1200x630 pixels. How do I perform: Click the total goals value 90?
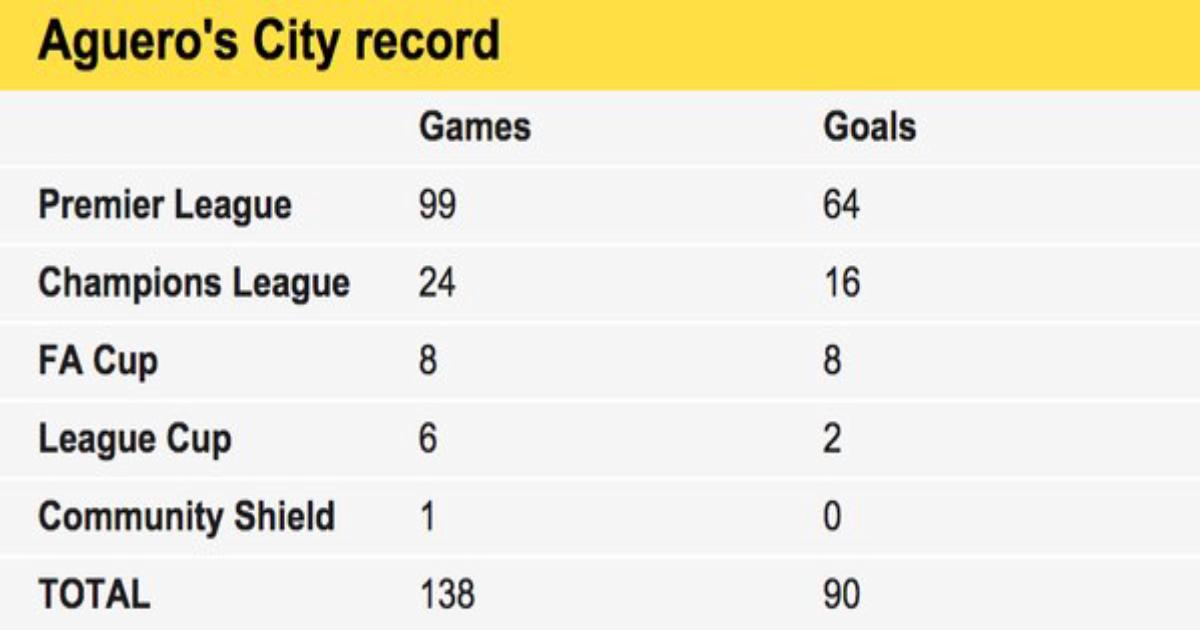point(841,595)
